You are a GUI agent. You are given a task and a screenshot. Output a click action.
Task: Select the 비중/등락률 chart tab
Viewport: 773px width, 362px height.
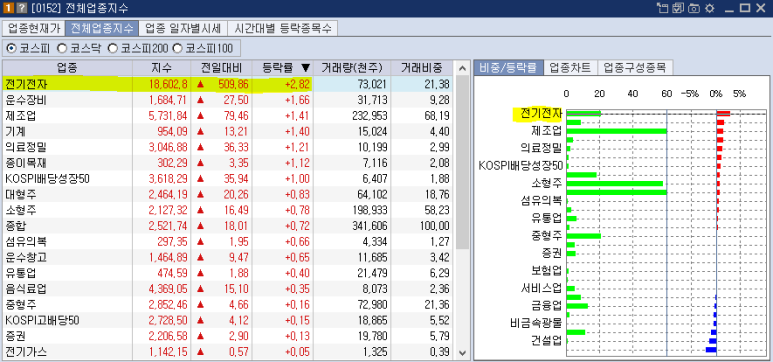click(508, 68)
